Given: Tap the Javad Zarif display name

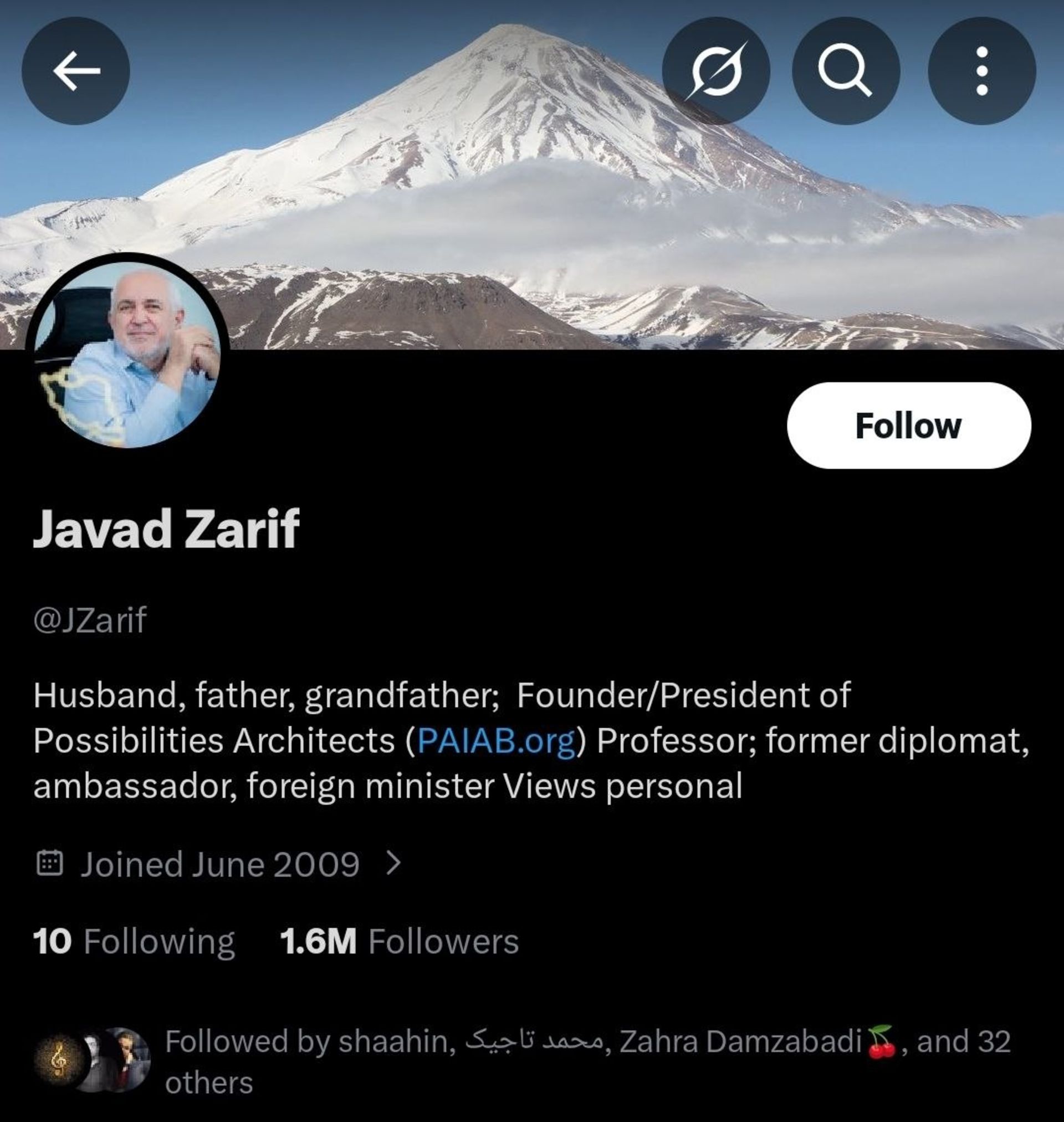Looking at the screenshot, I should point(166,528).
